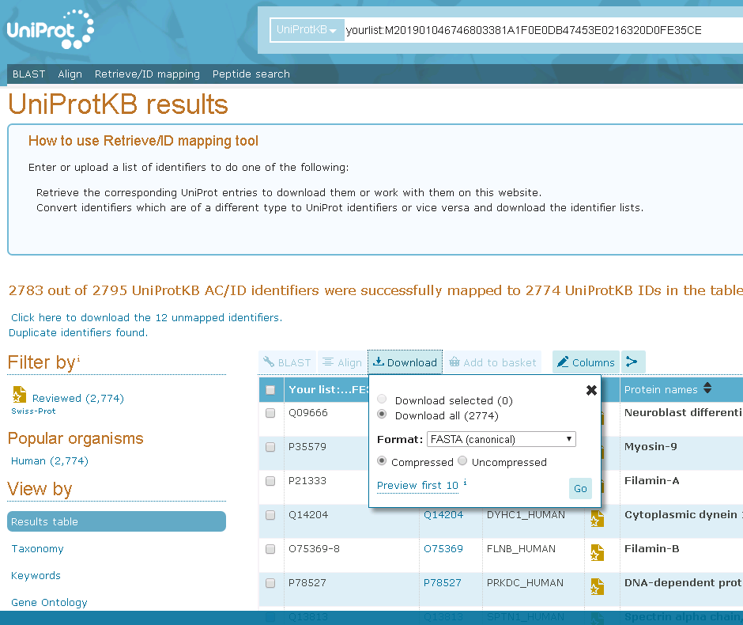Click the PRKDC_HUMAN entry name cell

[x=525, y=583]
